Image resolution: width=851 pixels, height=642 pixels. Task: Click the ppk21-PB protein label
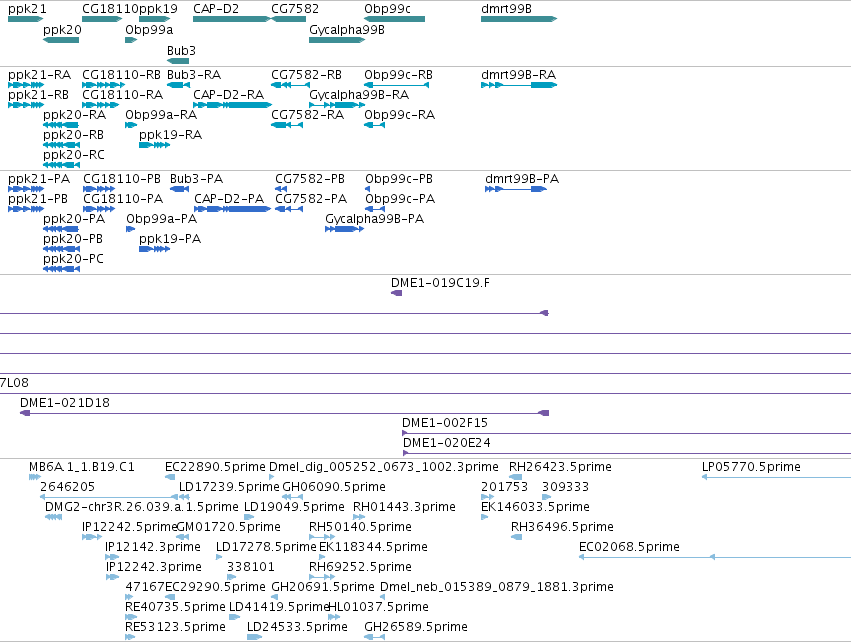coord(38,199)
